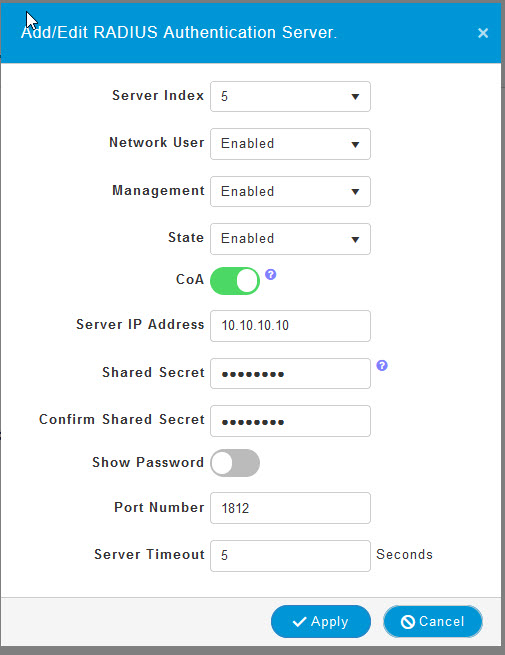The image size is (505, 655).
Task: Change the State dropdown value
Action: pos(290,239)
